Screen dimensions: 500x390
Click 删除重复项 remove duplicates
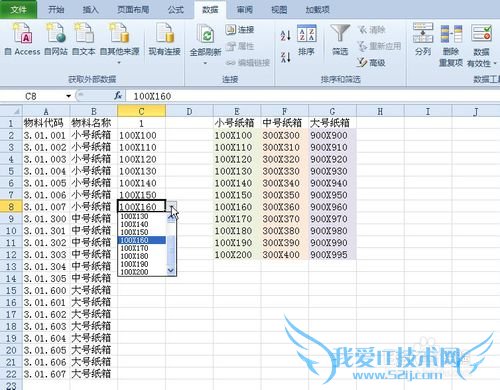(451, 45)
